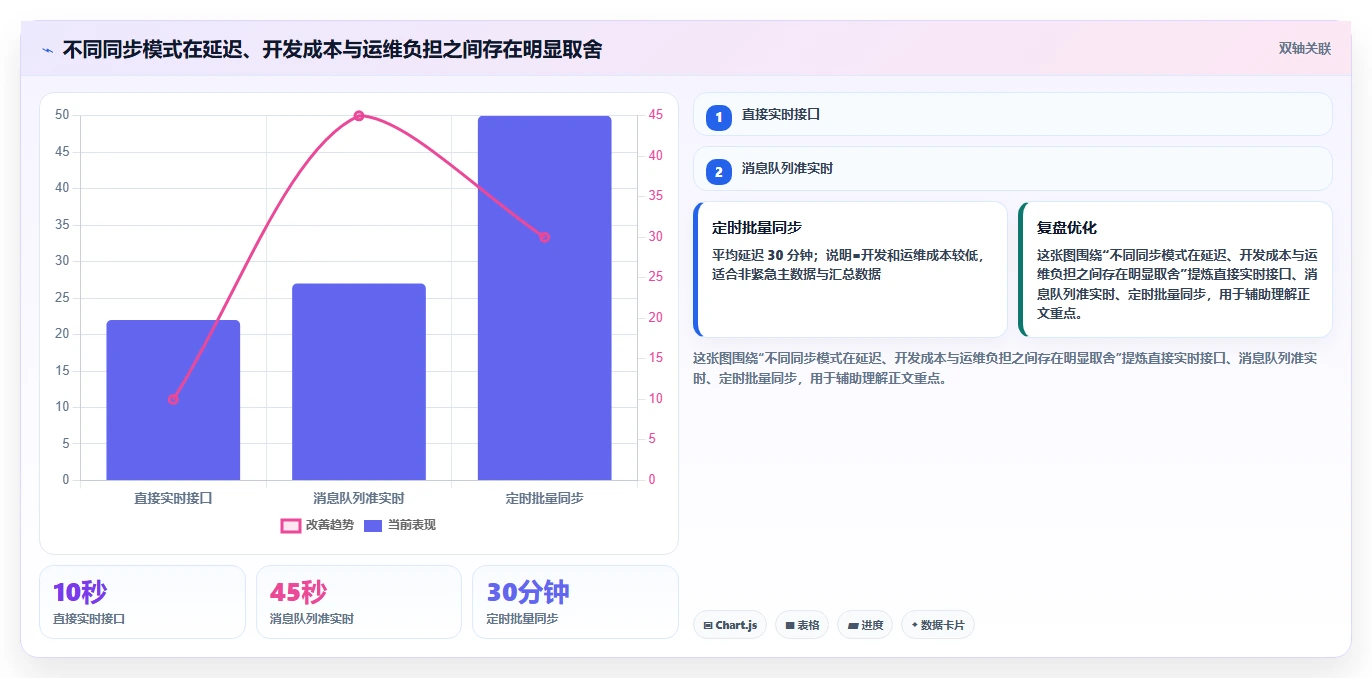The height and width of the screenshot is (678, 1372).
Task: Click the 表格 tag chip
Action: (801, 625)
